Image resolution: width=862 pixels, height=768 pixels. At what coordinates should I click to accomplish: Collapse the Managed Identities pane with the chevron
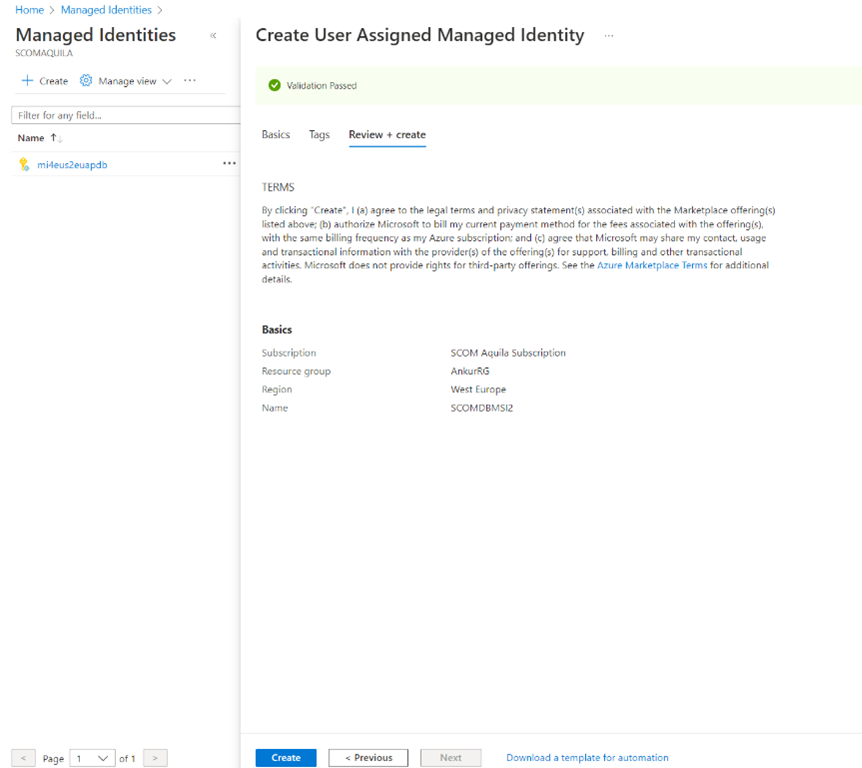[213, 34]
